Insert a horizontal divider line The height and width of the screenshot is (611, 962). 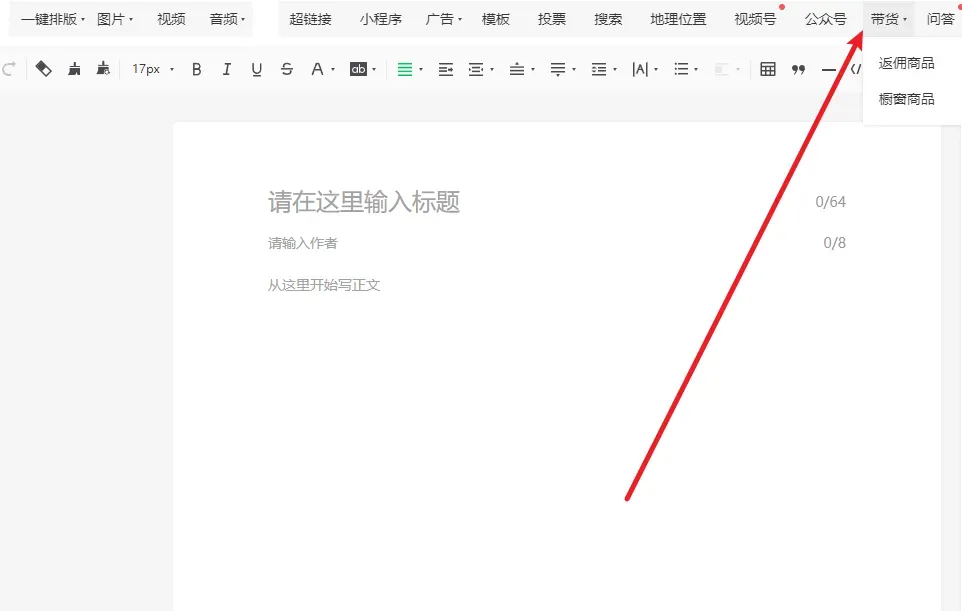click(828, 70)
